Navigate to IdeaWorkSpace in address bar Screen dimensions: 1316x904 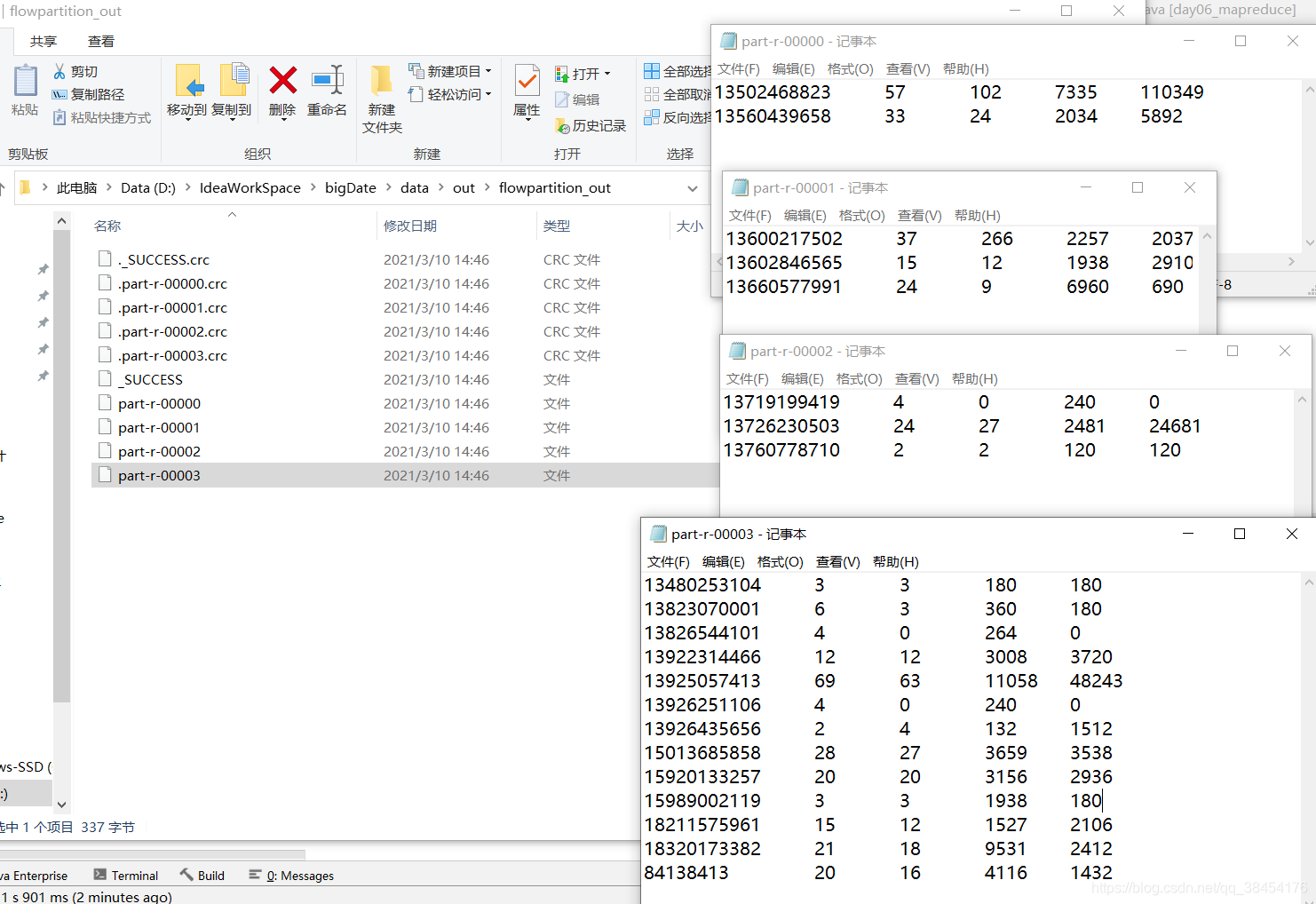(250, 187)
